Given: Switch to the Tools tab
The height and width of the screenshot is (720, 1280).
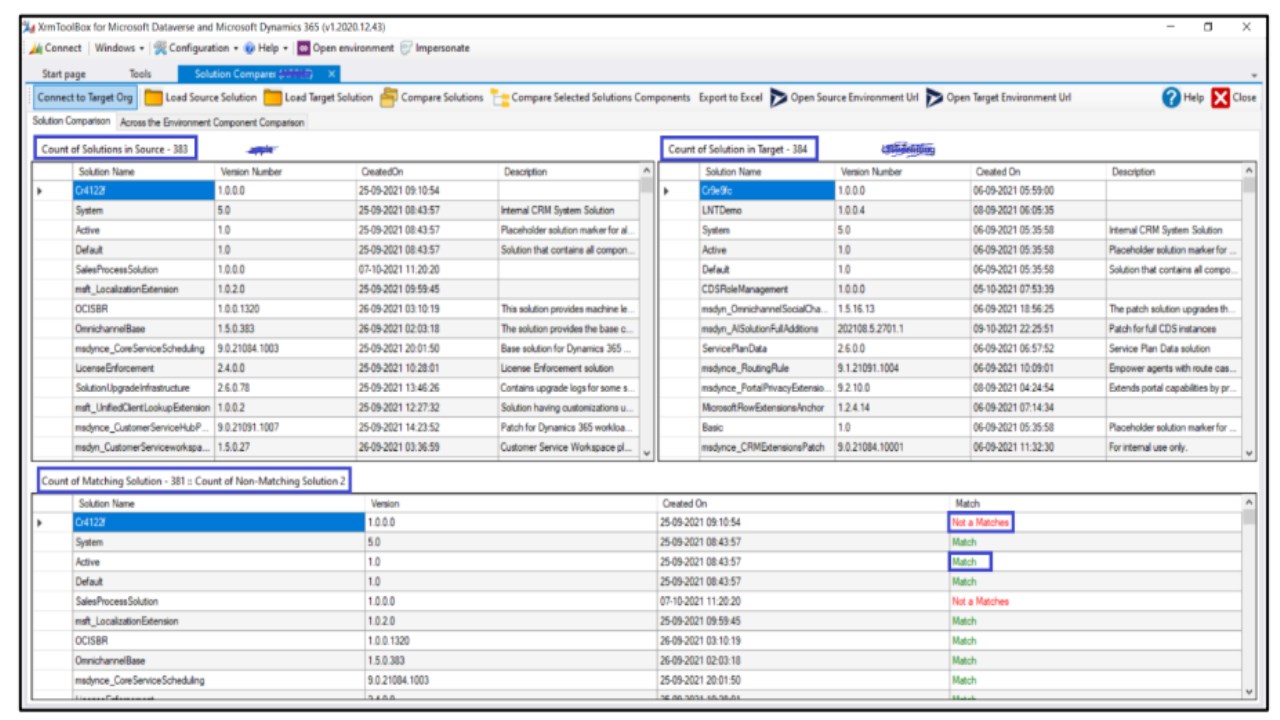Looking at the screenshot, I should 140,74.
